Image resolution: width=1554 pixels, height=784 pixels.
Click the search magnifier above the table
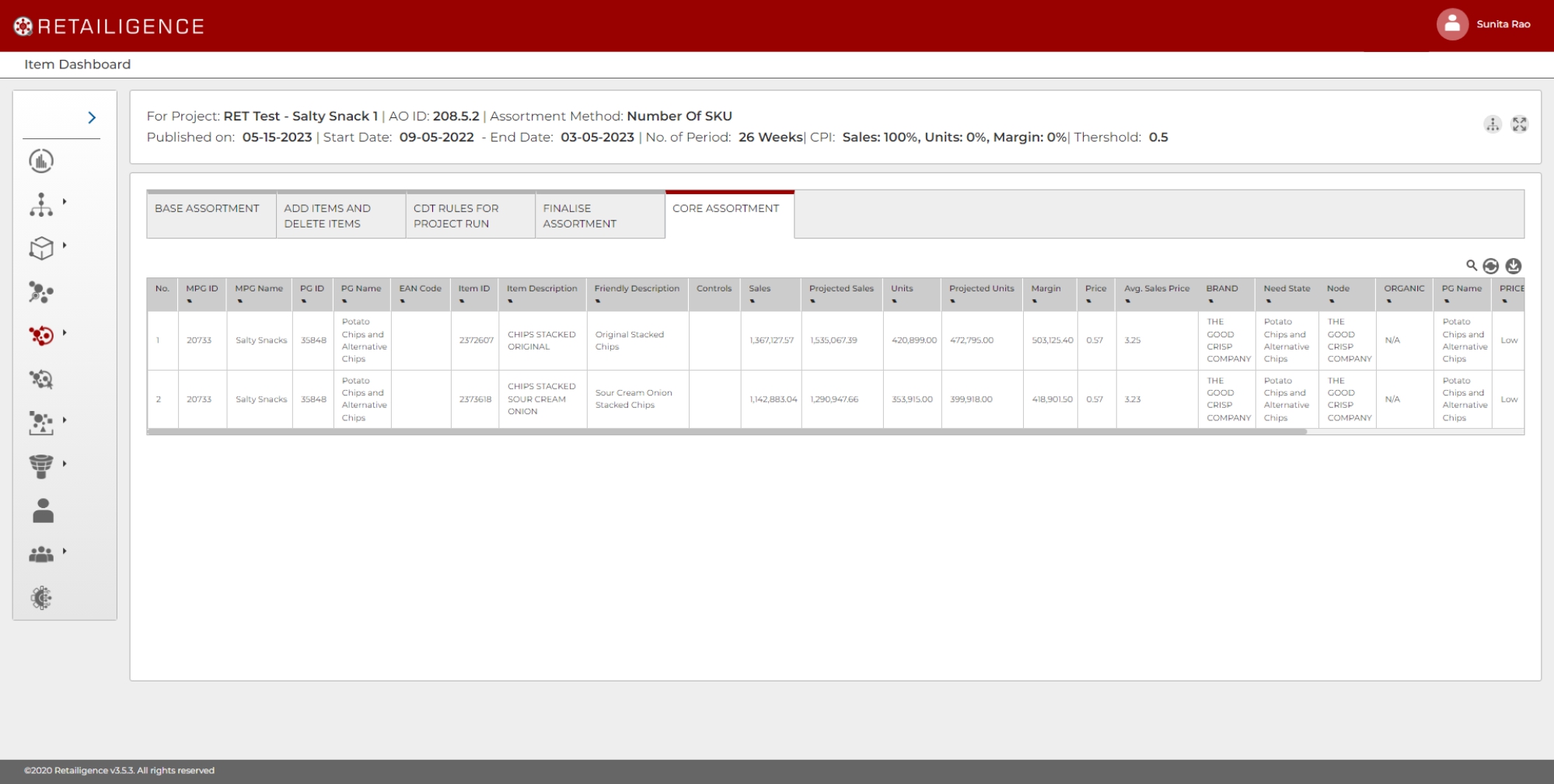(x=1471, y=266)
